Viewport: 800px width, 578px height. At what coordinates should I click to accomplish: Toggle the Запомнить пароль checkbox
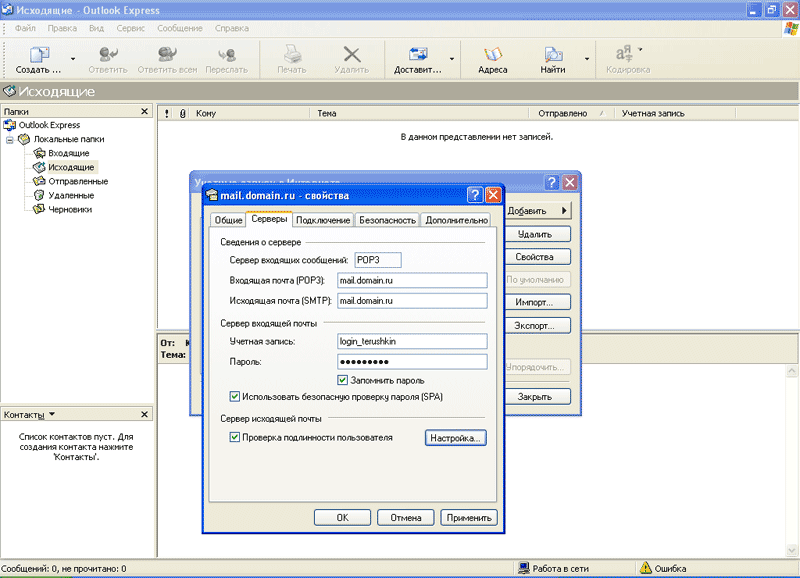(342, 380)
